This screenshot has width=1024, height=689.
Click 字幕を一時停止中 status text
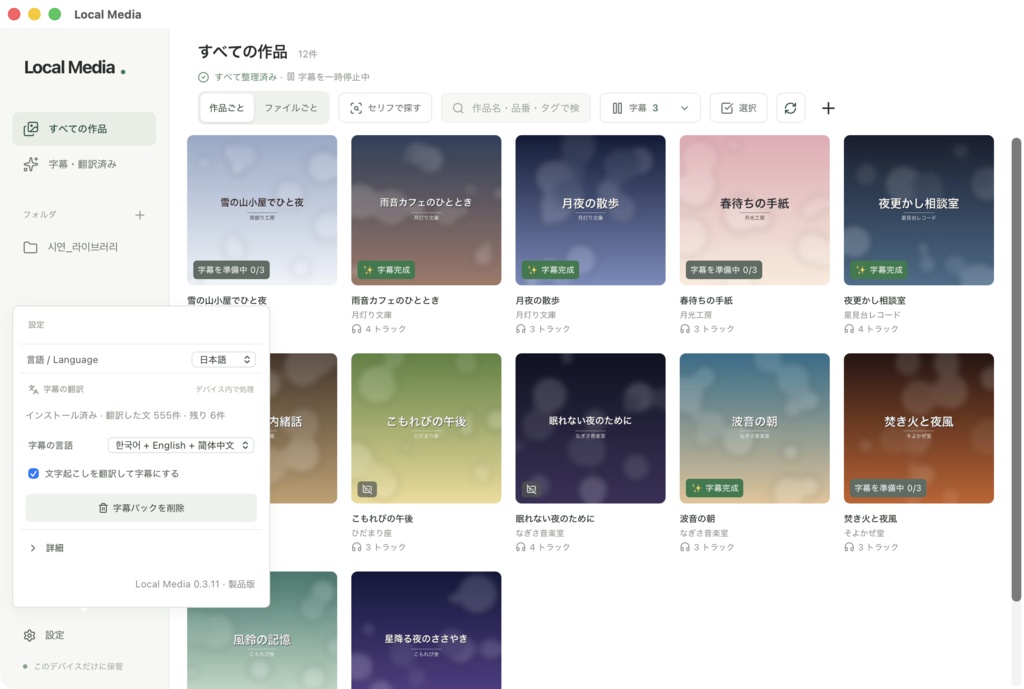pos(334,77)
